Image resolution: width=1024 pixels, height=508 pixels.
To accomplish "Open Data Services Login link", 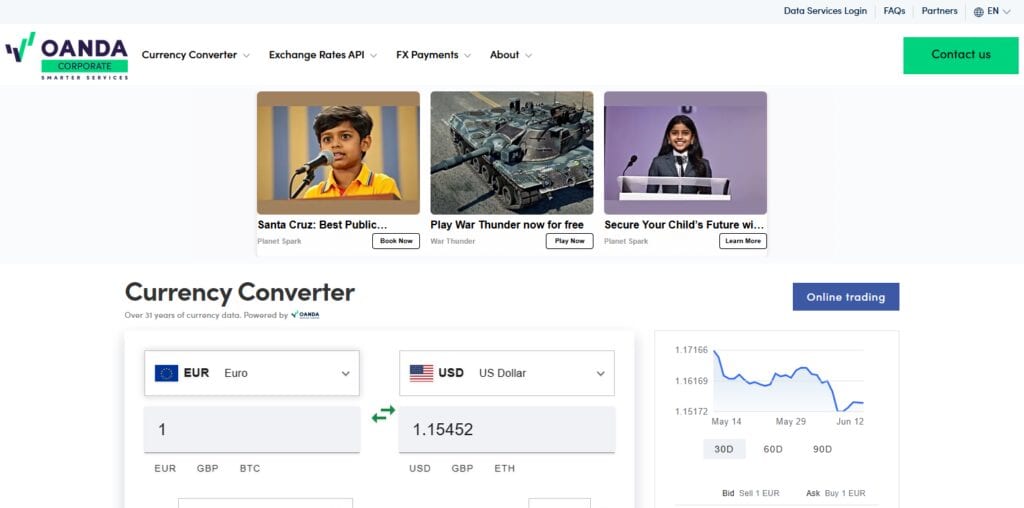I will [825, 11].
